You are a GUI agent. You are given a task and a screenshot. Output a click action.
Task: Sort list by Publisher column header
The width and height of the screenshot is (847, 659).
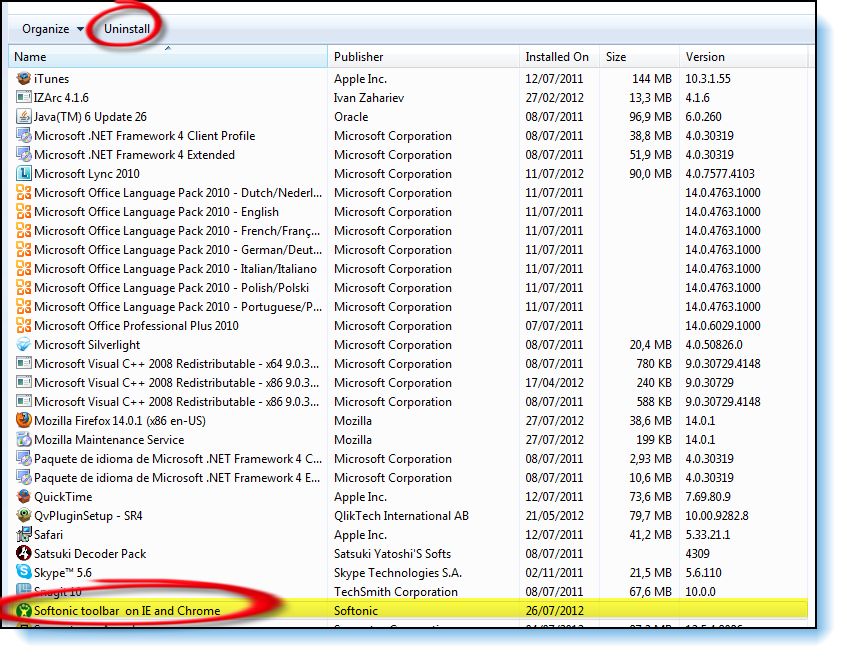pyautogui.click(x=423, y=57)
